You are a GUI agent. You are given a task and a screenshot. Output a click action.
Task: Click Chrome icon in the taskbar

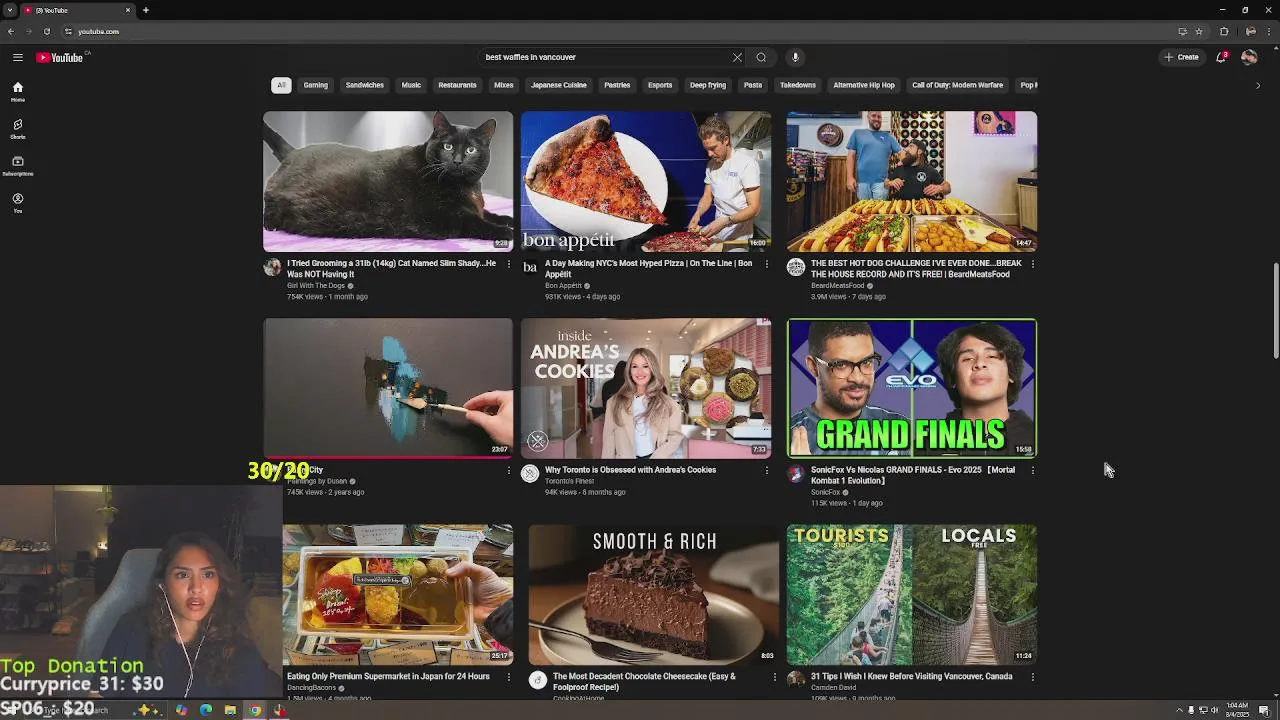255,710
